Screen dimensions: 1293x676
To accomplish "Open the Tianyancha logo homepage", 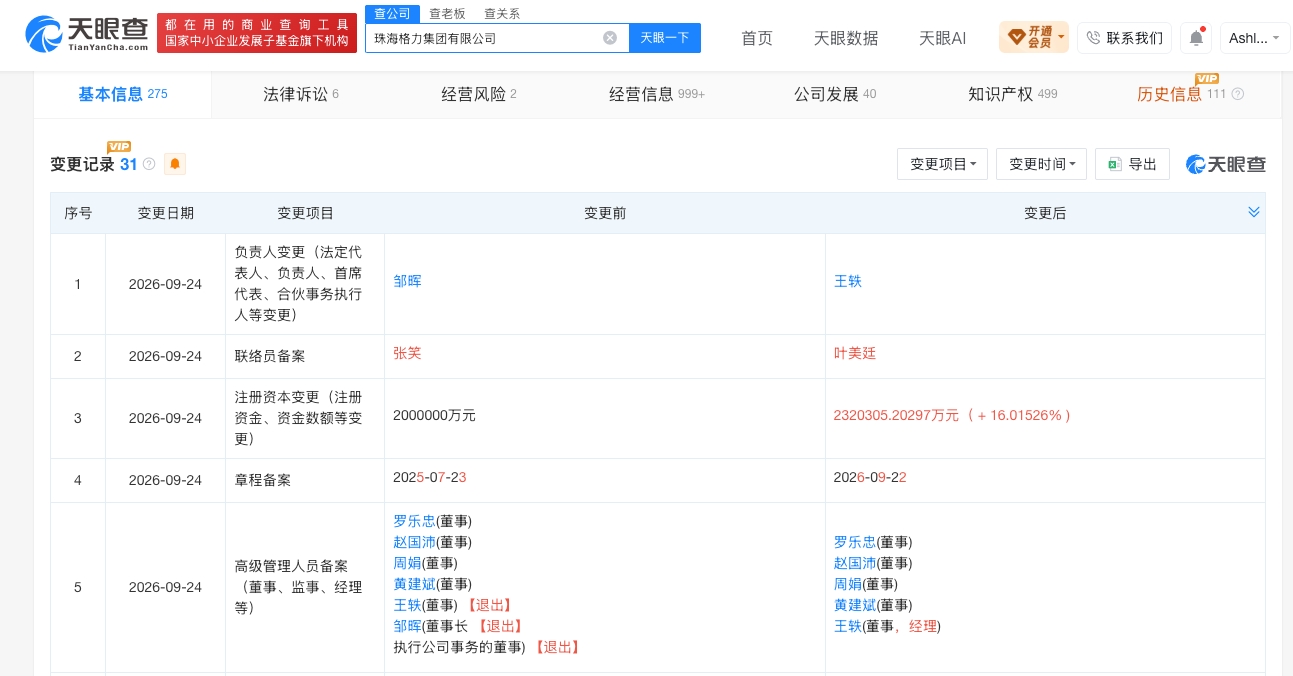I will (87, 34).
